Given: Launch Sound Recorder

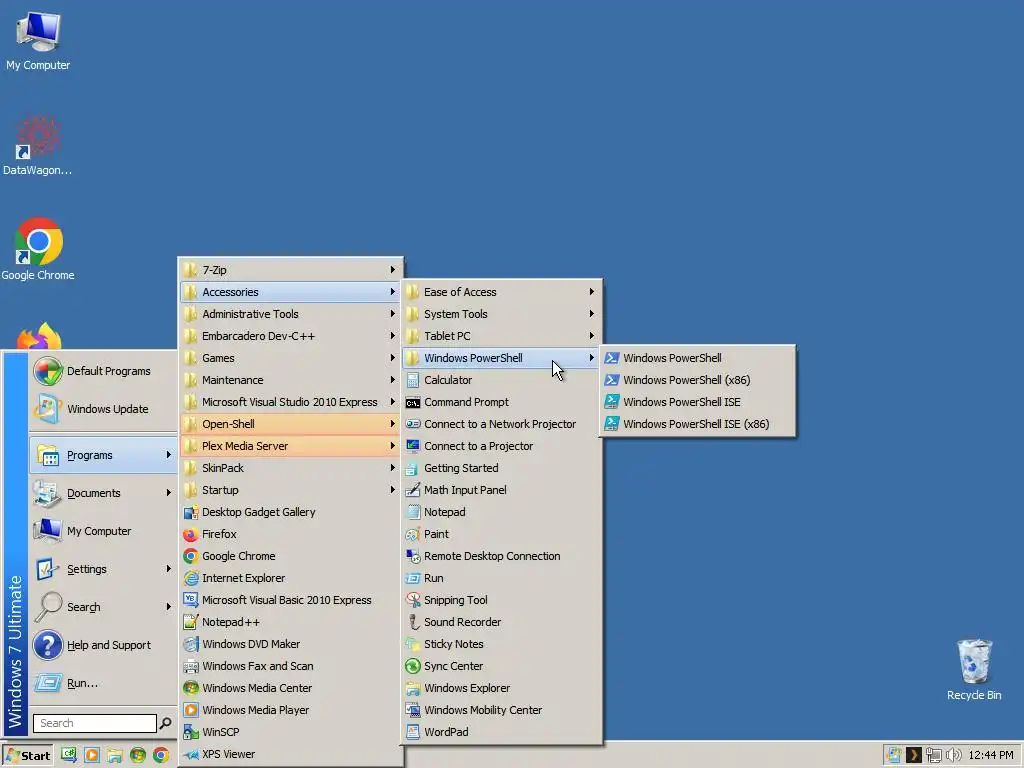Looking at the screenshot, I should tap(502, 622).
